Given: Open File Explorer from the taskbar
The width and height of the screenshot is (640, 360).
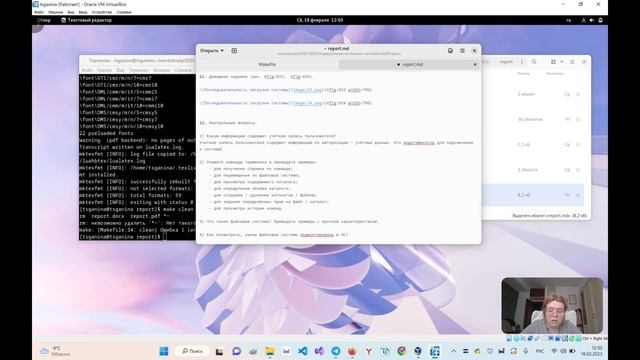Looking at the screenshot, I should click(269, 351).
